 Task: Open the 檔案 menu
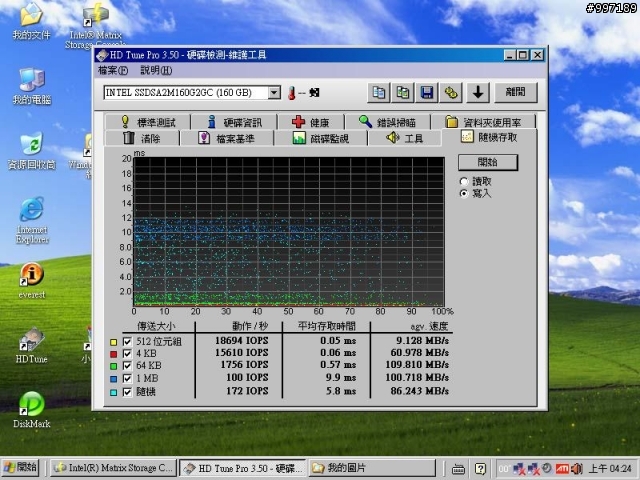[113, 71]
